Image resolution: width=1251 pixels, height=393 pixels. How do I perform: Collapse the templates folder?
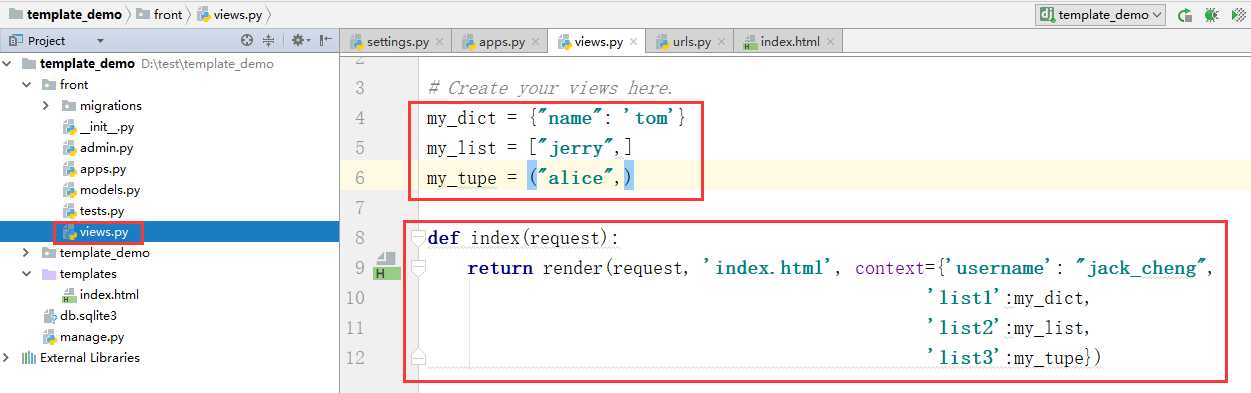pos(28,273)
